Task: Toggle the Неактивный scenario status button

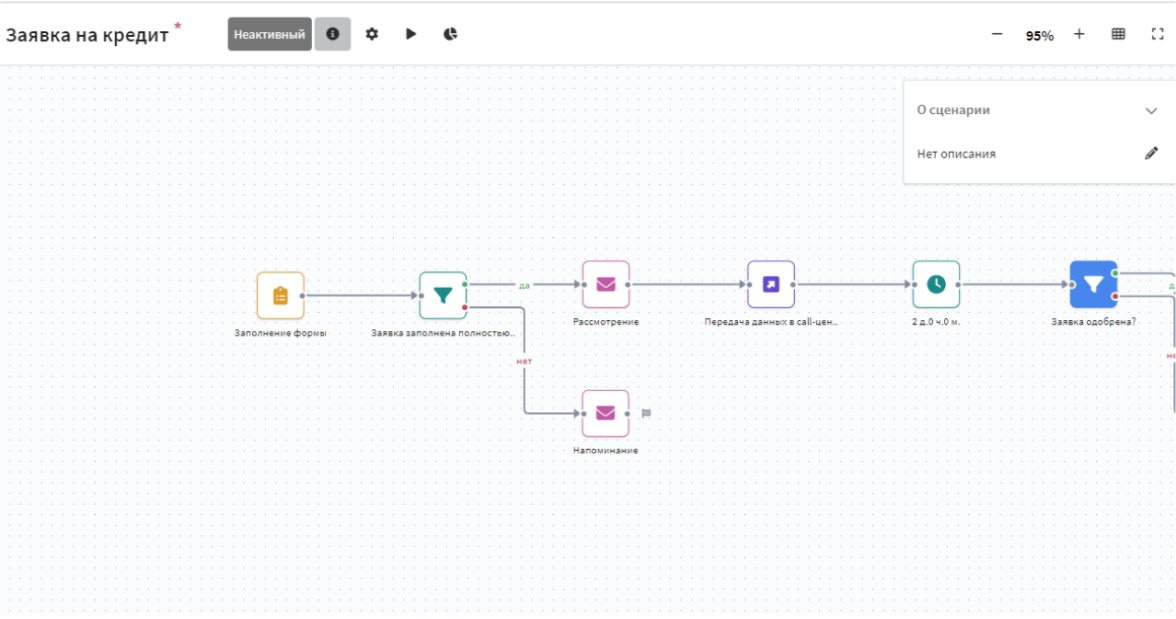Action: click(269, 34)
